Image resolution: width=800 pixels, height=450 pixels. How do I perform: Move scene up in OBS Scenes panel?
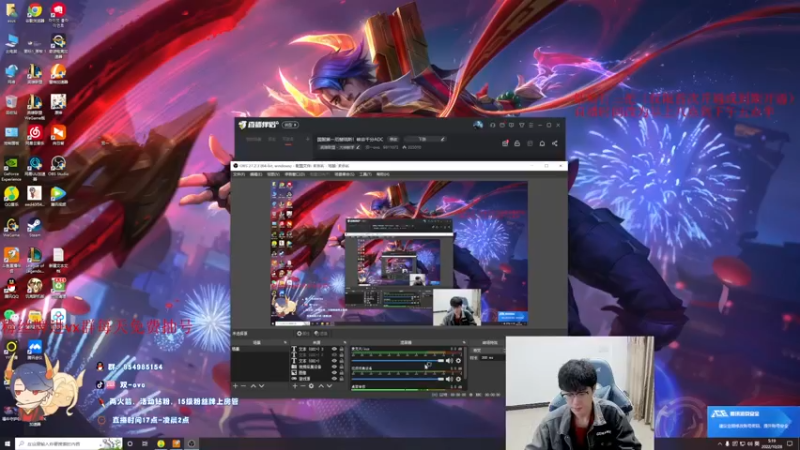[x=253, y=386]
